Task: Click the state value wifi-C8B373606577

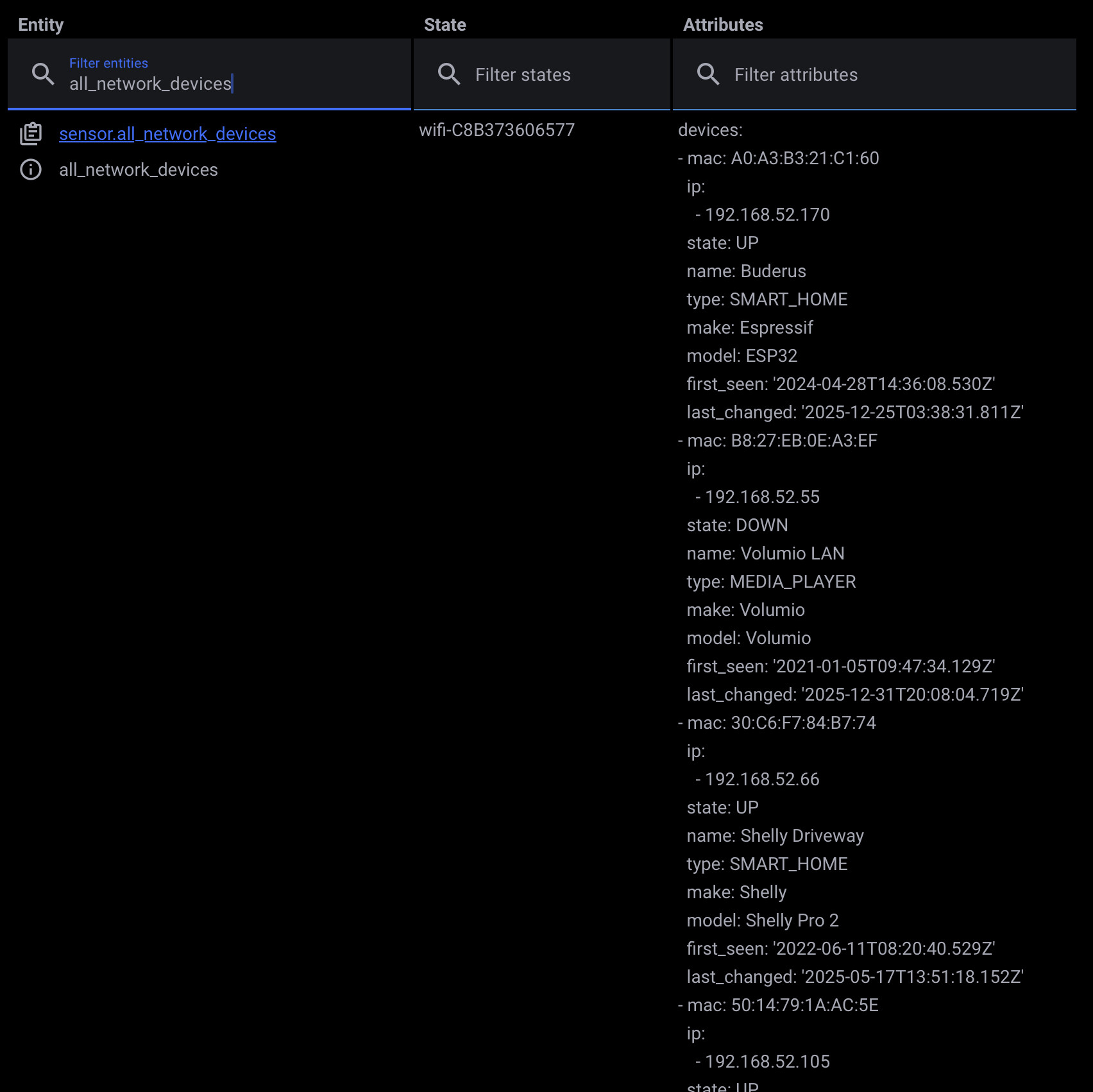Action: pos(496,130)
